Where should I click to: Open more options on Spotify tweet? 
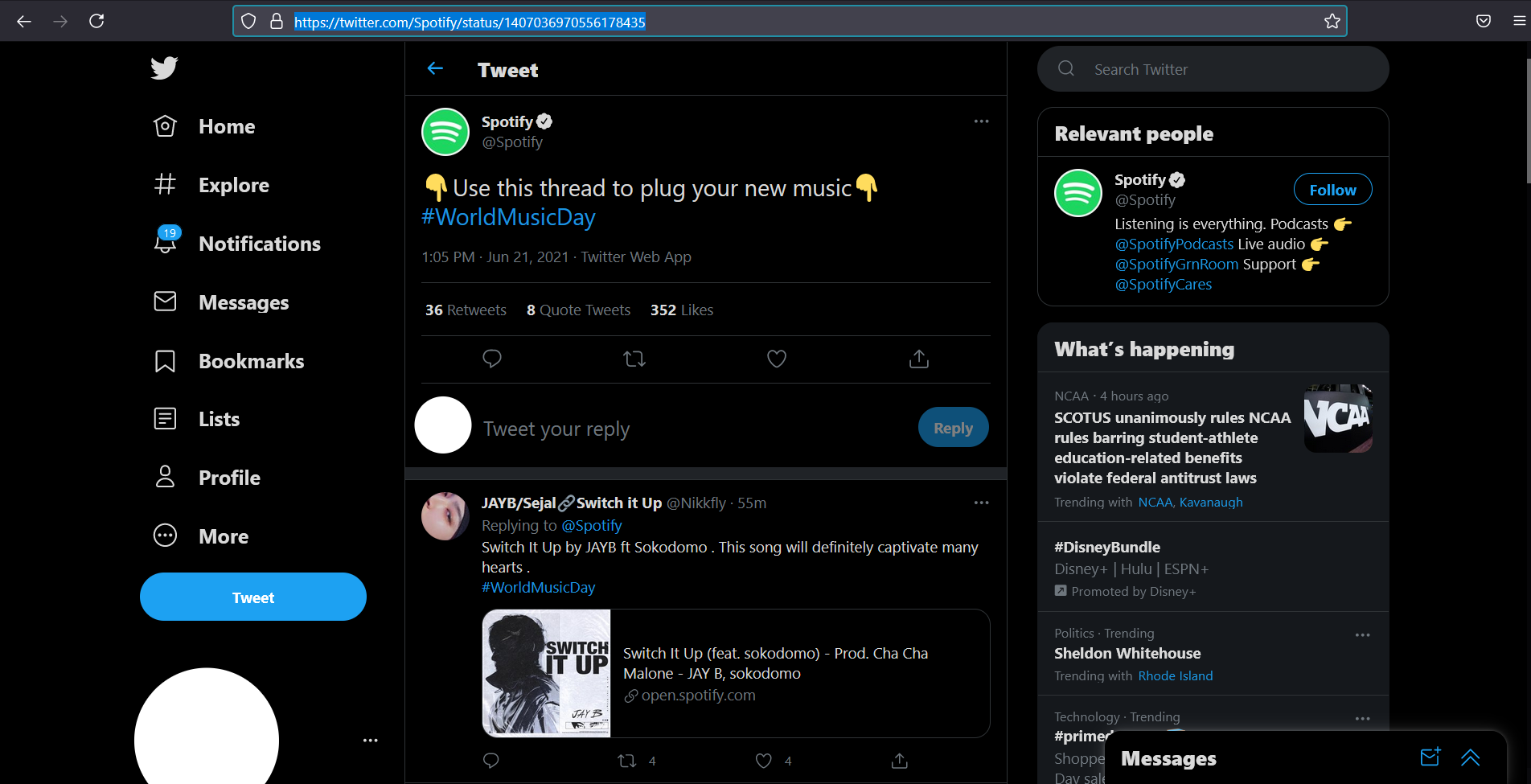[981, 121]
